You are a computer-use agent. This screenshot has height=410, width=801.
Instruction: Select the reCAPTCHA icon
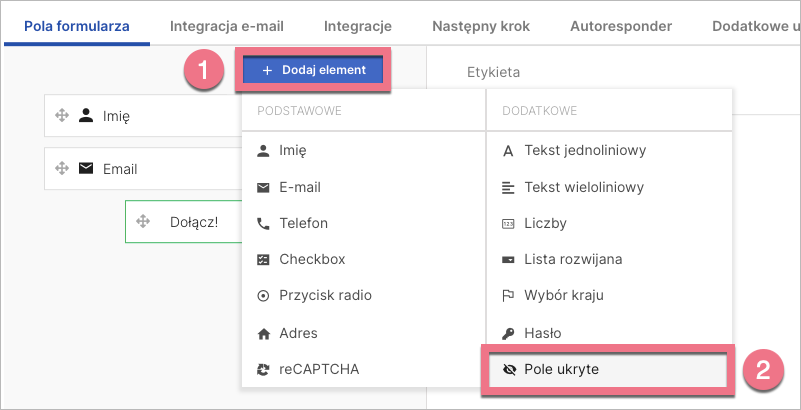tap(263, 369)
